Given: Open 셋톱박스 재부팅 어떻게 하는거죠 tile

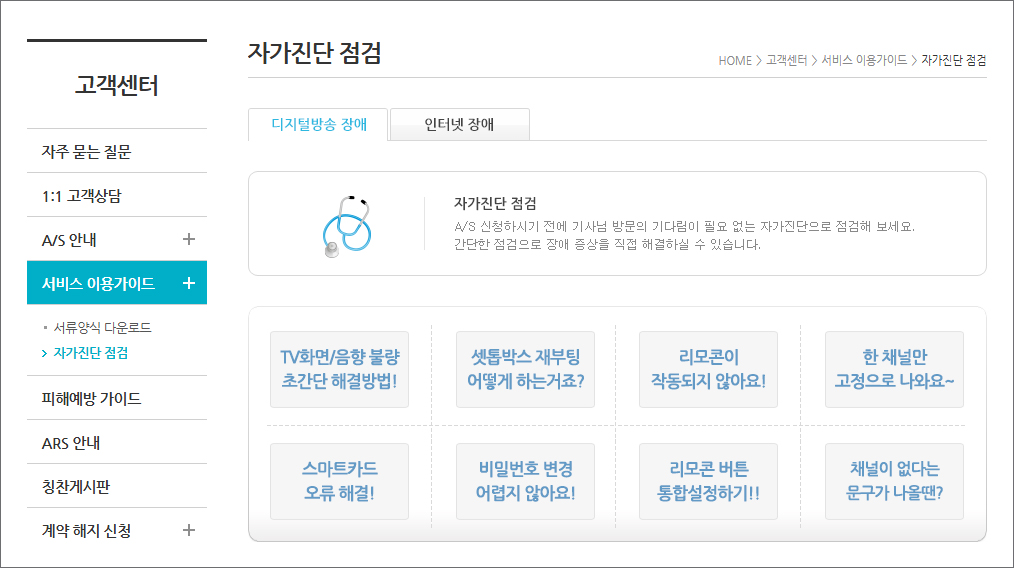Looking at the screenshot, I should [x=525, y=369].
